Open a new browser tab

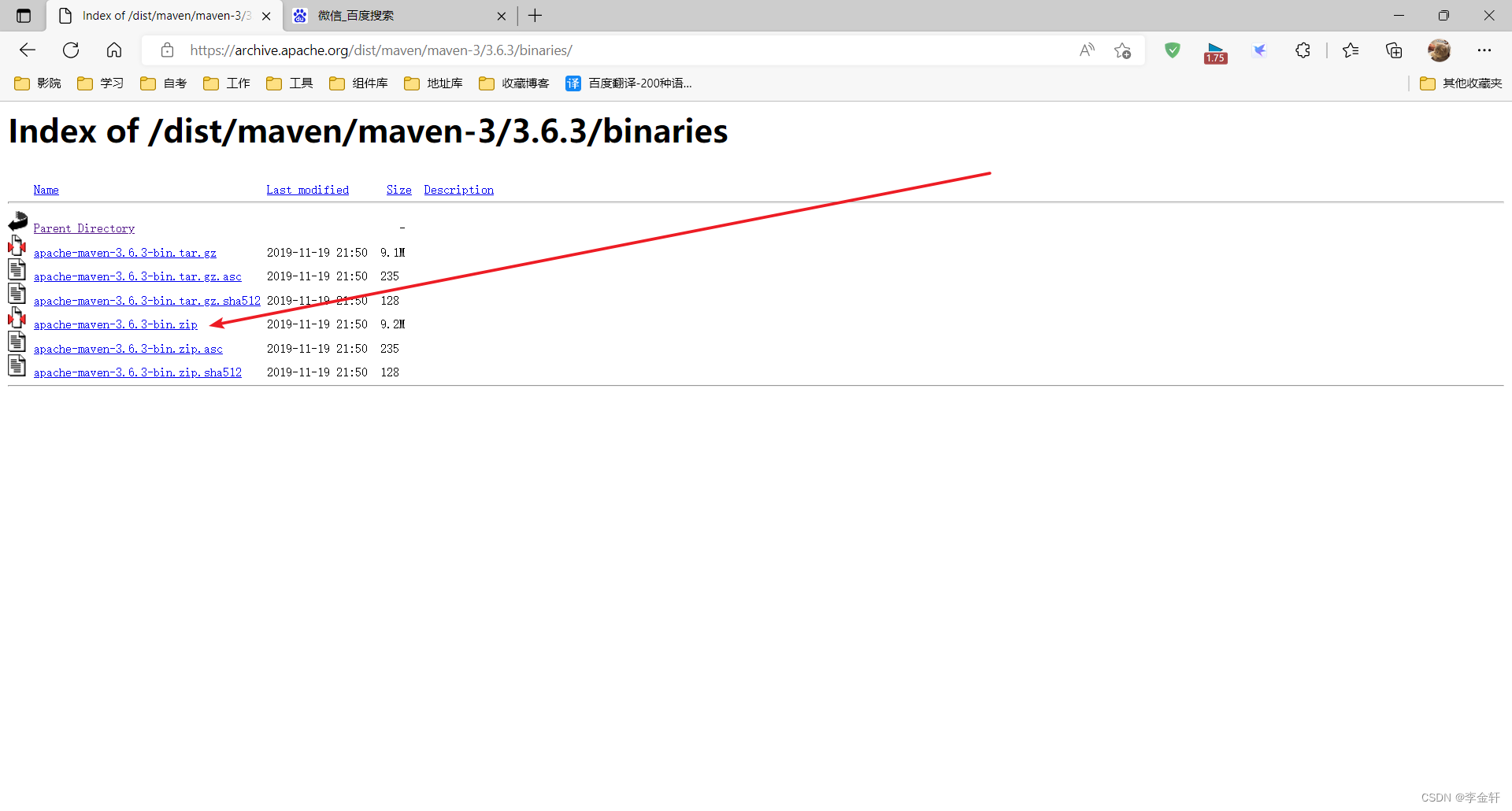pyautogui.click(x=535, y=15)
